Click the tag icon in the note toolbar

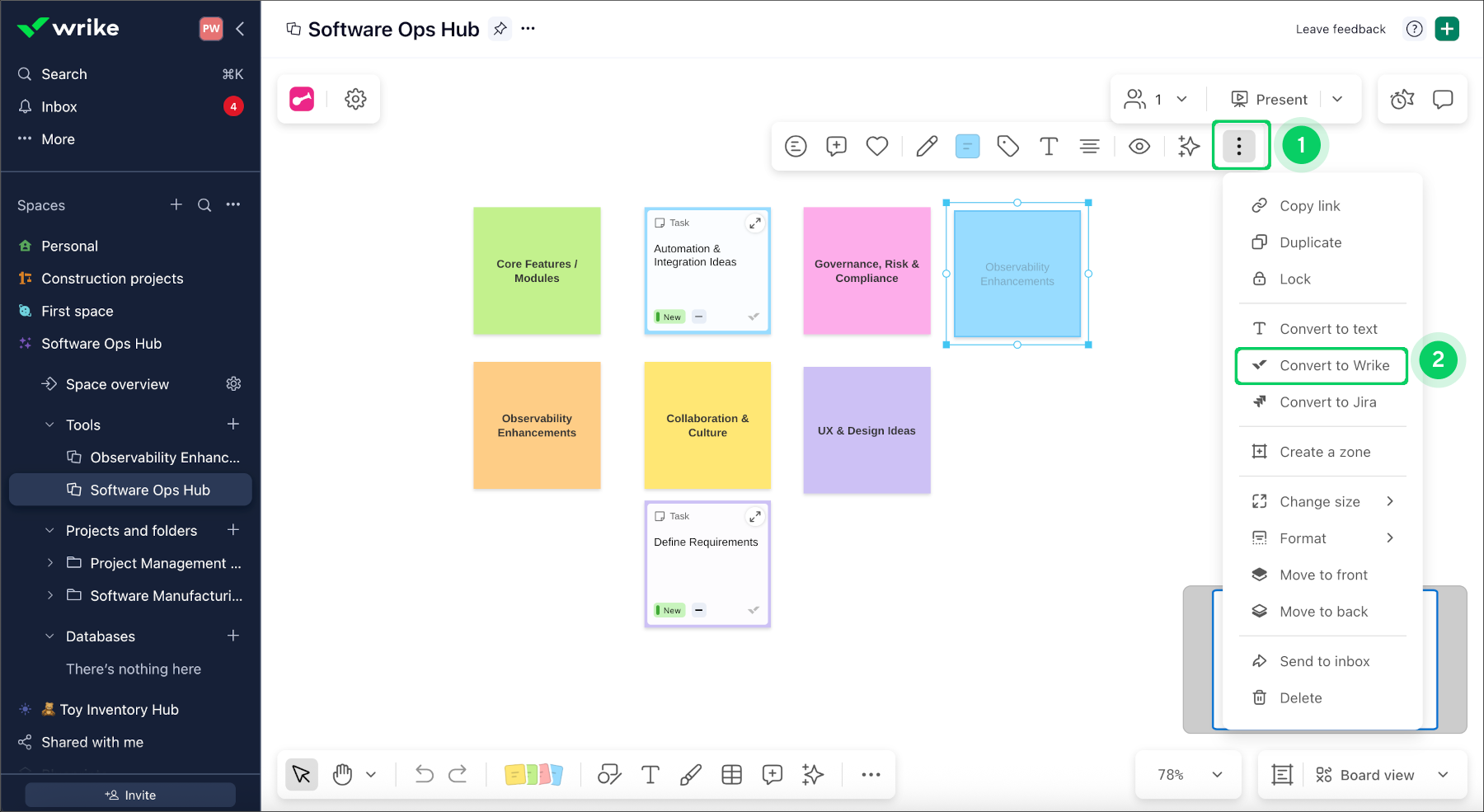coord(1007,146)
